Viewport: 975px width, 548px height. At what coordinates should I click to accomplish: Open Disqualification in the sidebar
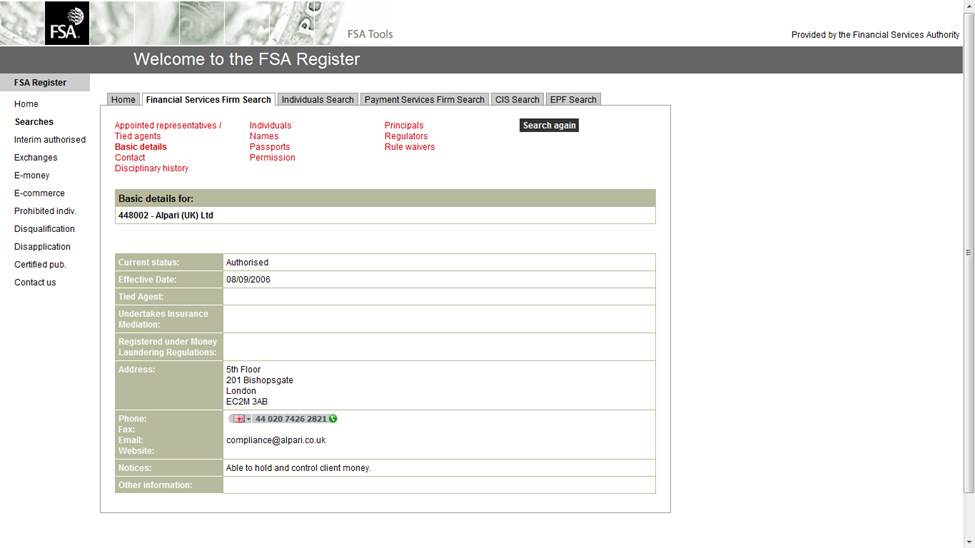(44, 229)
